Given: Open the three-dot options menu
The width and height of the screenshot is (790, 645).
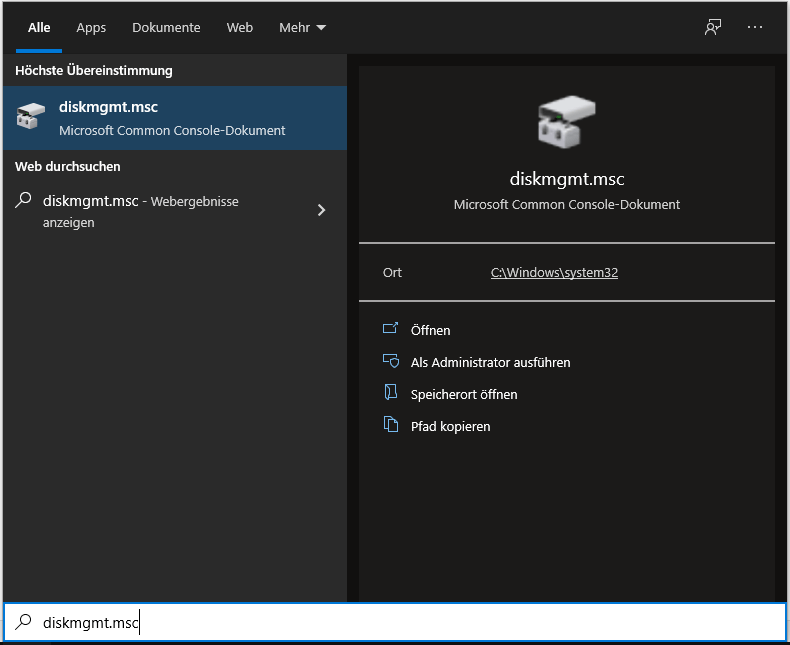Looking at the screenshot, I should click(x=755, y=28).
